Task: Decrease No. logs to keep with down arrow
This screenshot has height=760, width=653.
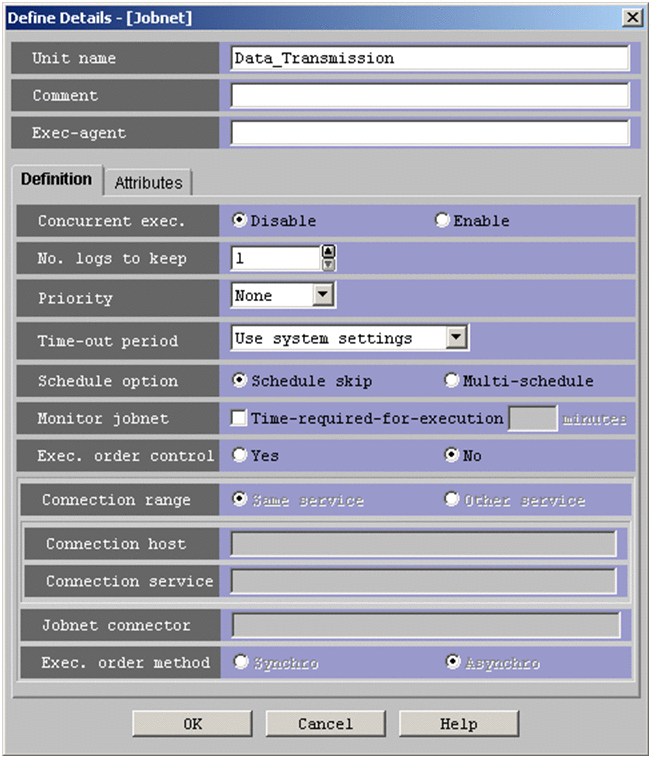Action: (x=329, y=264)
